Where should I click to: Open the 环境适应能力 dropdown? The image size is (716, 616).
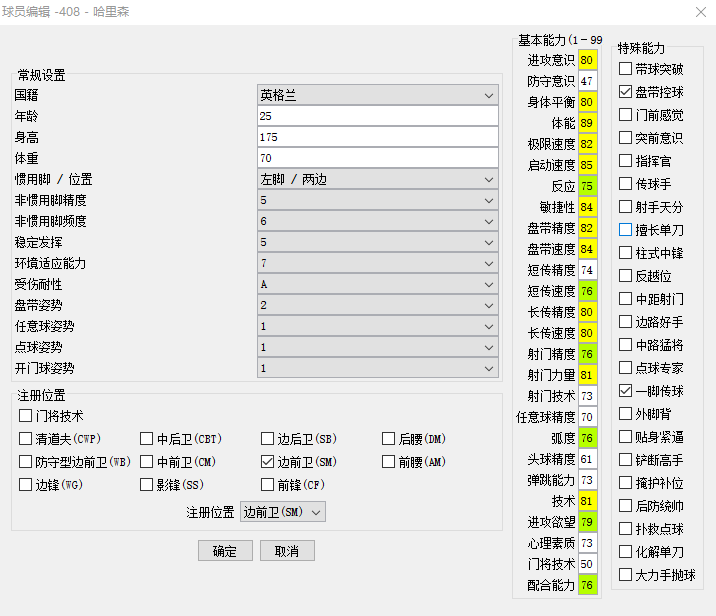click(x=378, y=263)
